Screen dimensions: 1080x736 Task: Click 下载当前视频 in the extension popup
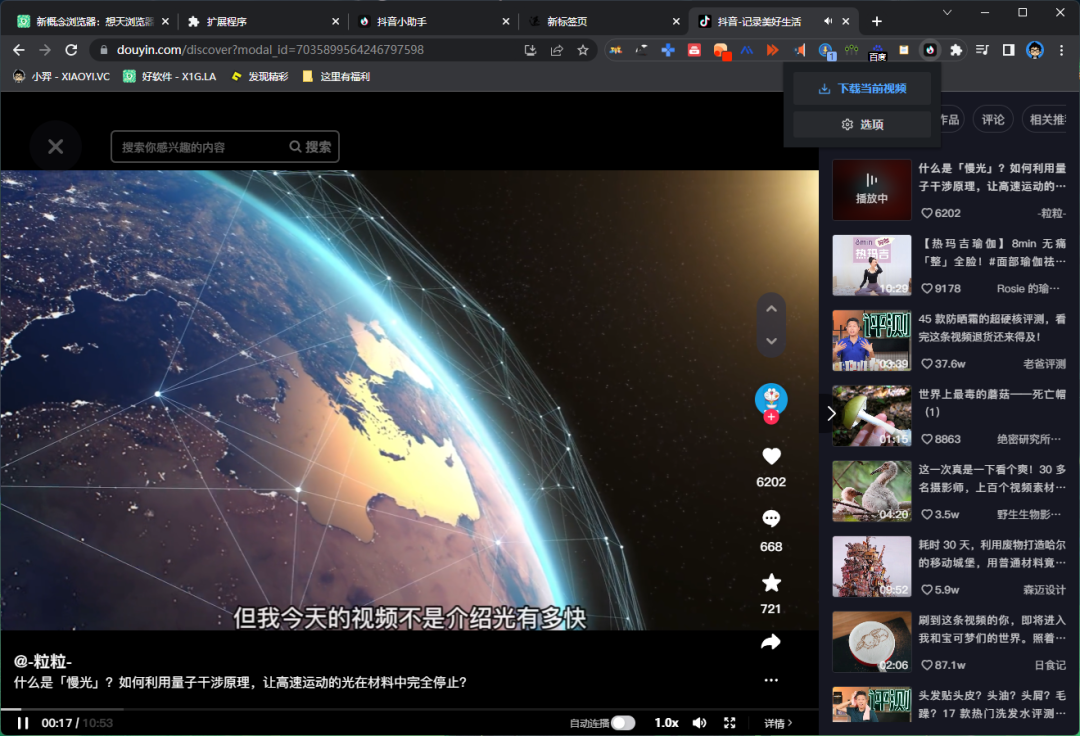coord(862,89)
